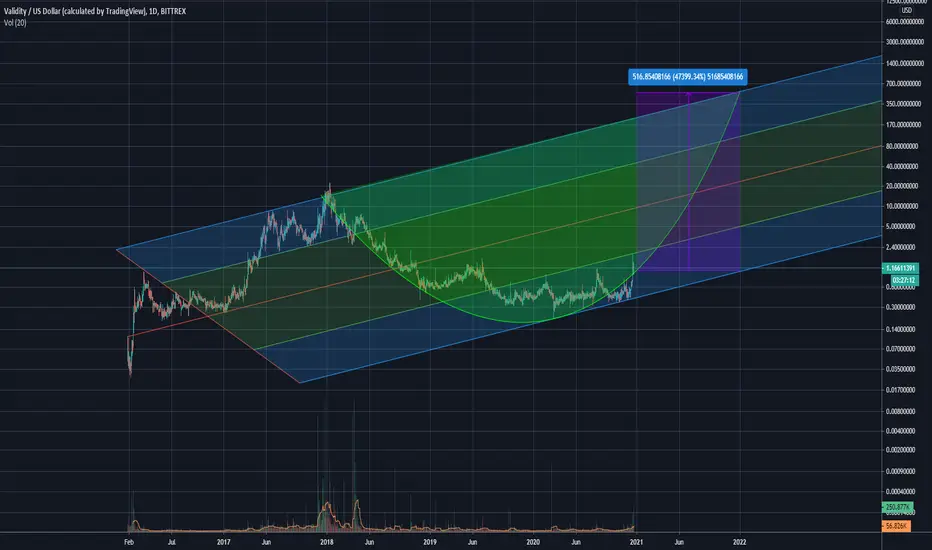Click the 170.00000000 price axis label
Image resolution: width=932 pixels, height=550 pixels.
point(903,125)
